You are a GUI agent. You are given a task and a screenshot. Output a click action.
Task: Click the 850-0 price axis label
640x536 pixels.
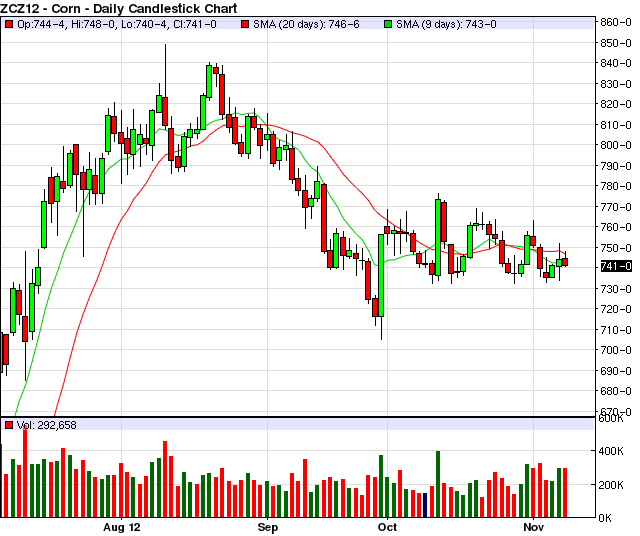tap(616, 43)
